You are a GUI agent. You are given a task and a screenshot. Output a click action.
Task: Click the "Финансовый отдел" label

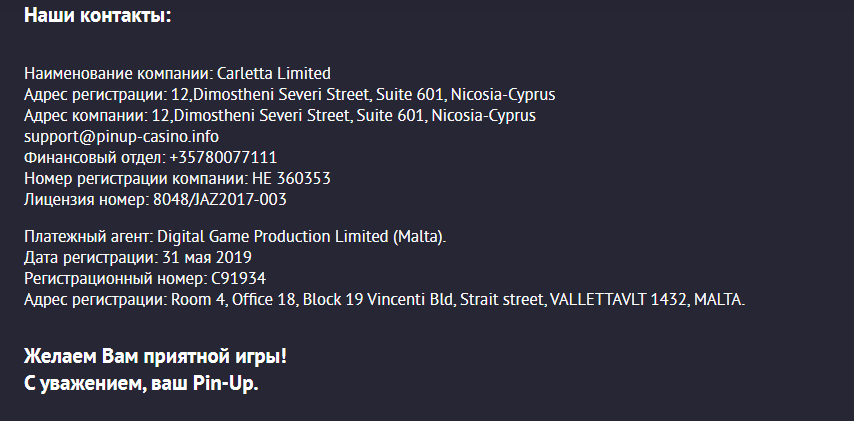tap(93, 157)
